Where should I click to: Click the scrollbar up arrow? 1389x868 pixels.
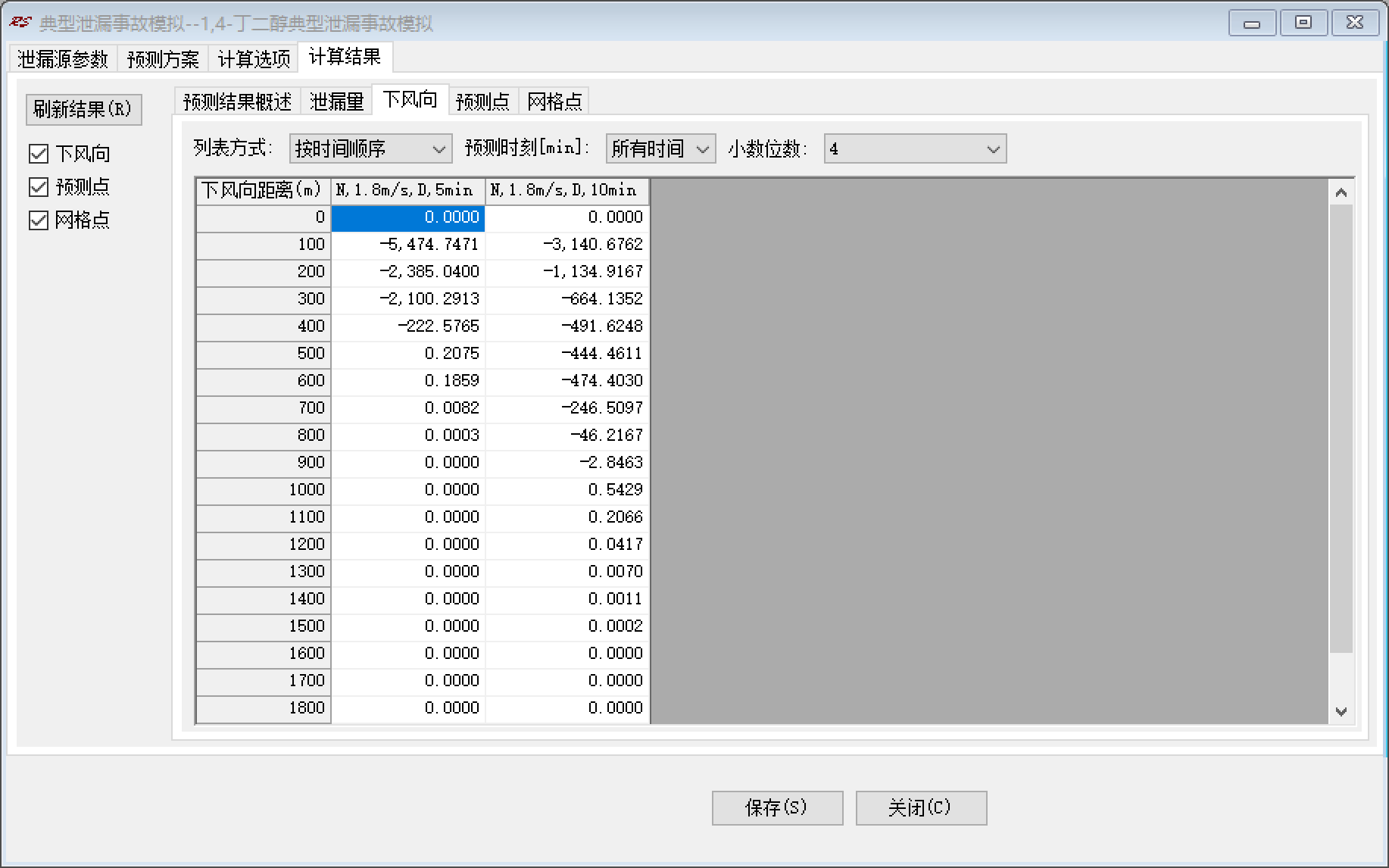click(x=1341, y=192)
